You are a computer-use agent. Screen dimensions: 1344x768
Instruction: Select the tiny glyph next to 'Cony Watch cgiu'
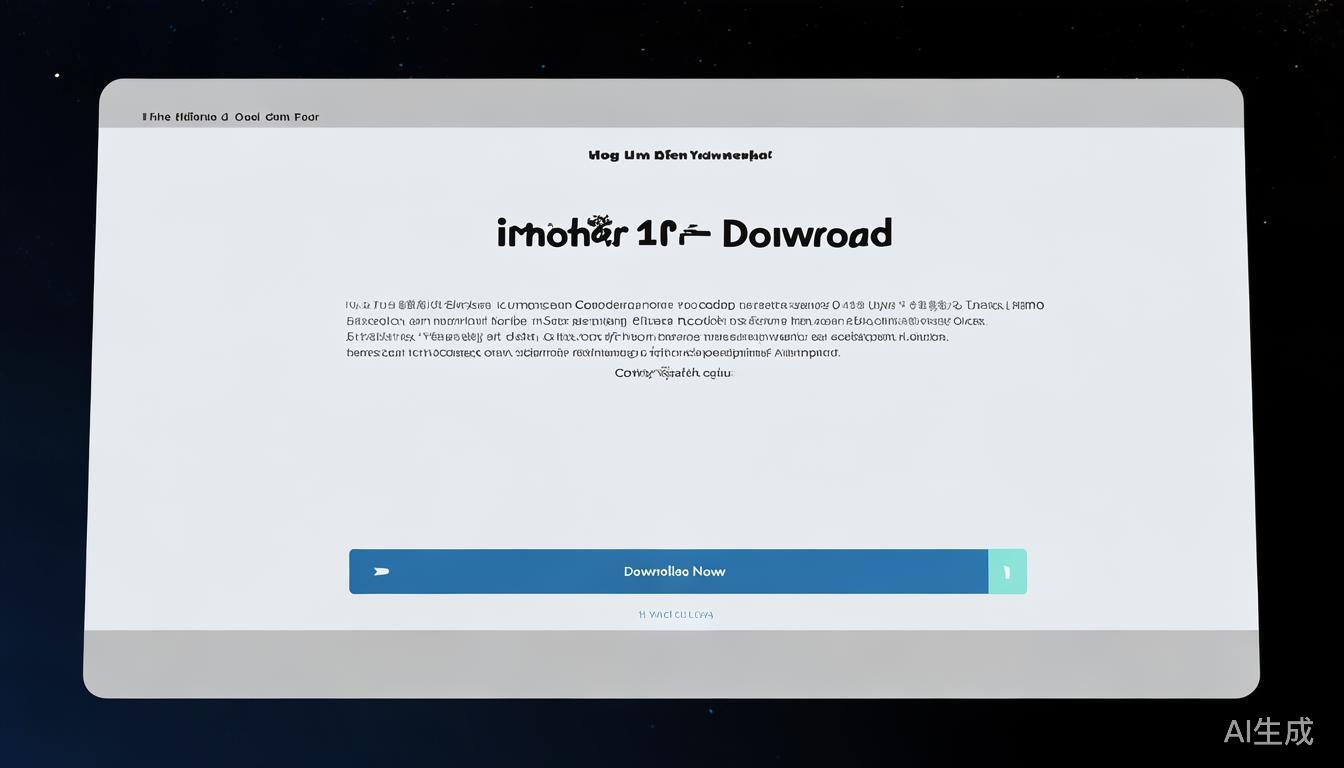tap(663, 369)
